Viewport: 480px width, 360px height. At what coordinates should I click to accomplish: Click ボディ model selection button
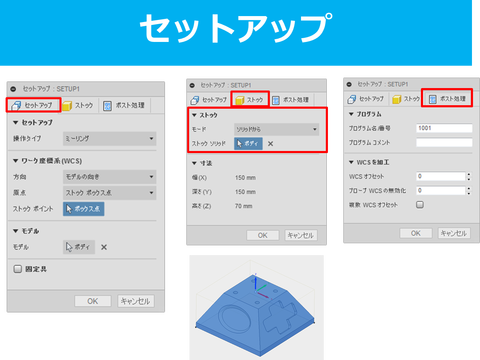coord(79,247)
